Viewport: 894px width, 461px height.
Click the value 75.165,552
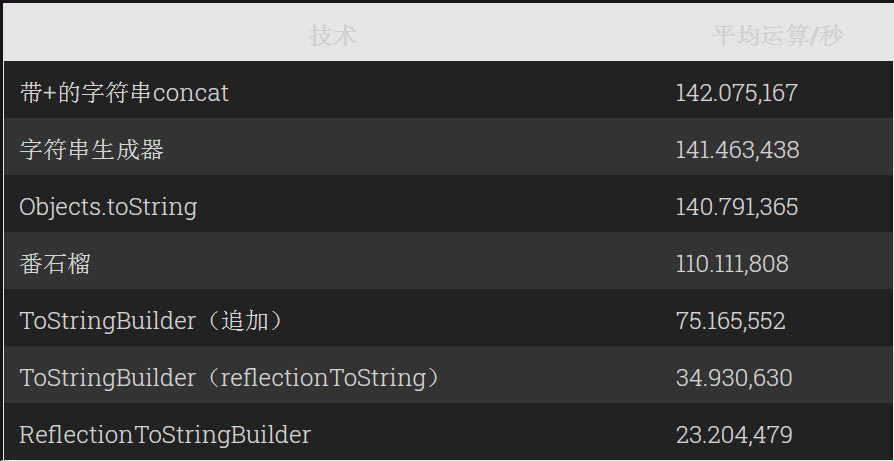tap(730, 321)
